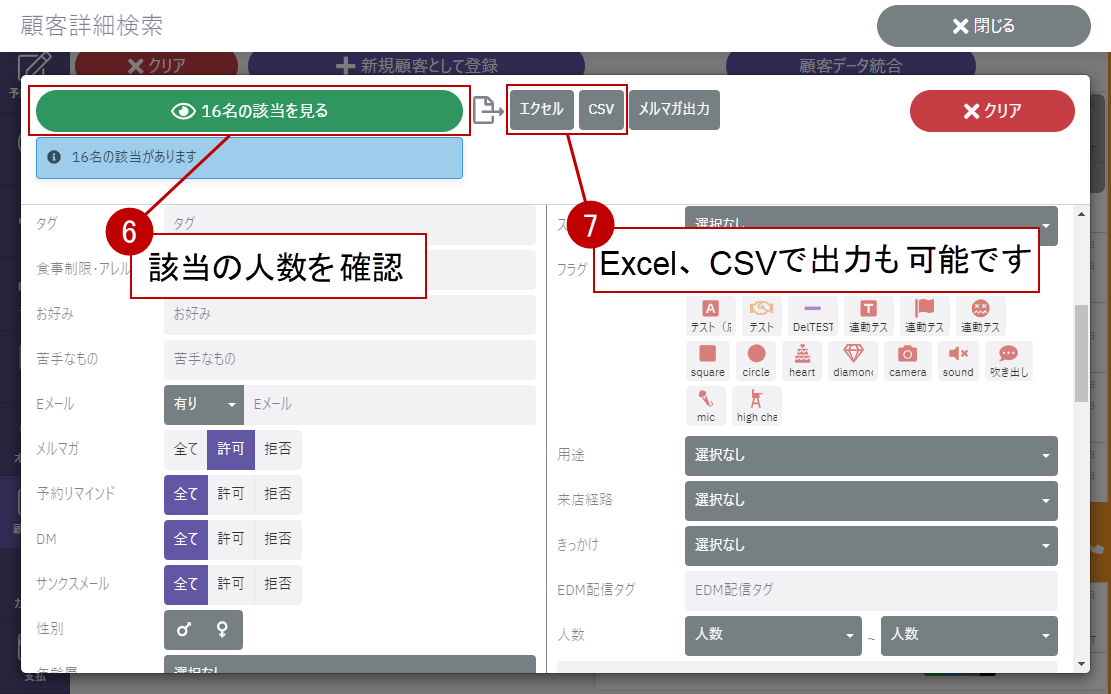Click the EDM配信タグ input field
The height and width of the screenshot is (694, 1111).
coord(870,591)
